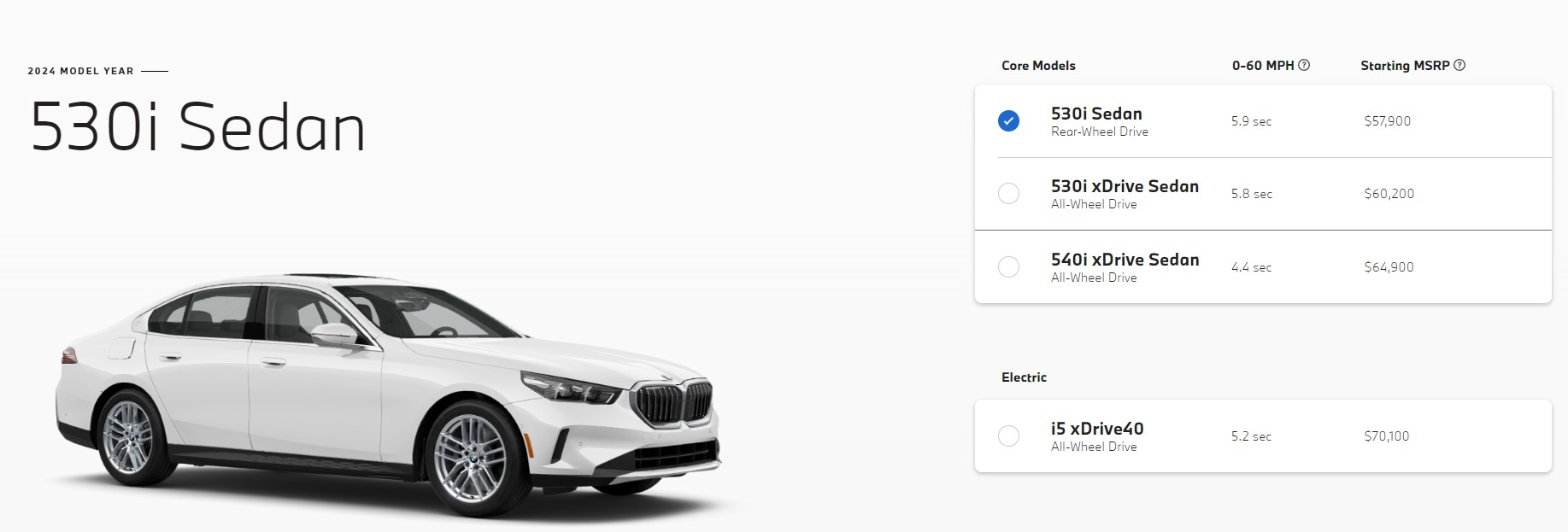This screenshot has height=532, width=1568.
Task: Click the 5.2 sec acceleration value
Action: [x=1251, y=436]
